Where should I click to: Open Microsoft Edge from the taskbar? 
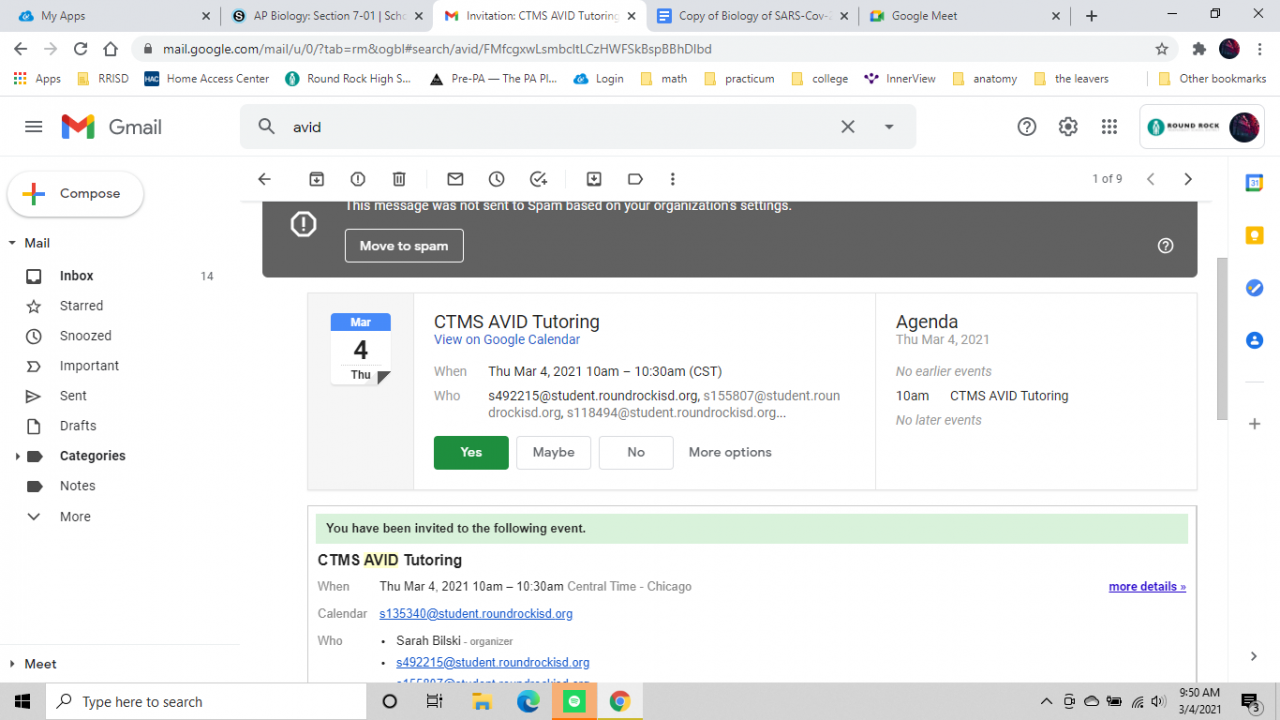tap(528, 701)
